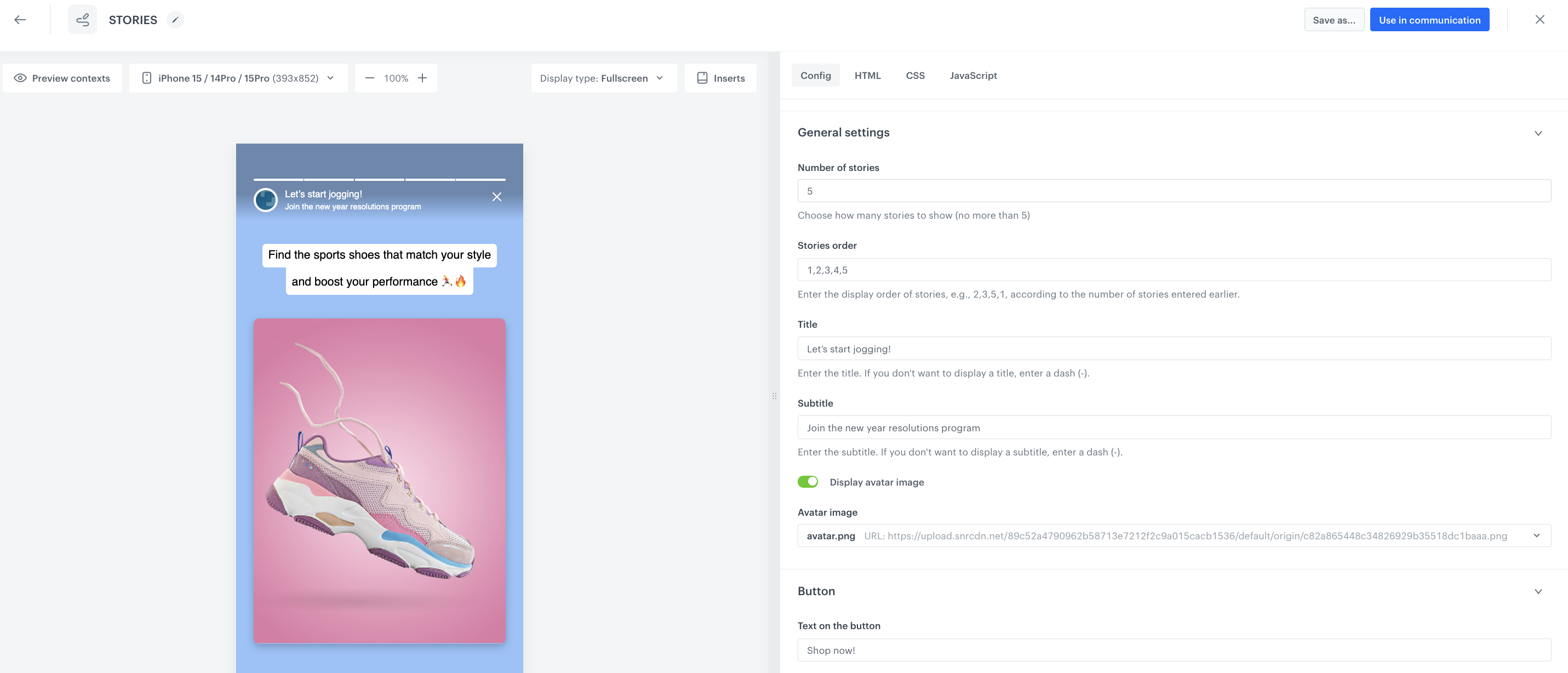Image resolution: width=1568 pixels, height=673 pixels.
Task: Click the Use in communication button
Action: click(x=1429, y=20)
